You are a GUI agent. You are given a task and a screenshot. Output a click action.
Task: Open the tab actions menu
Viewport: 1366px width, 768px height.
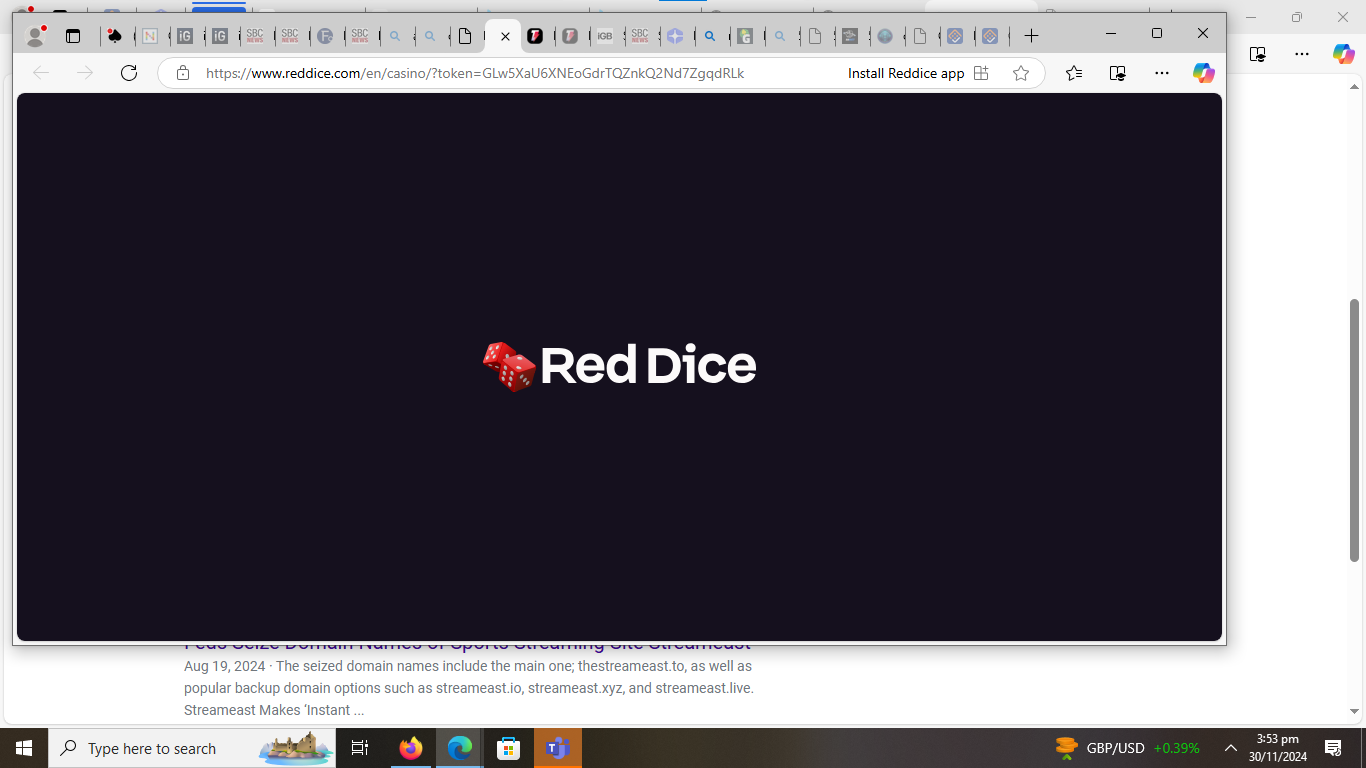73,36
